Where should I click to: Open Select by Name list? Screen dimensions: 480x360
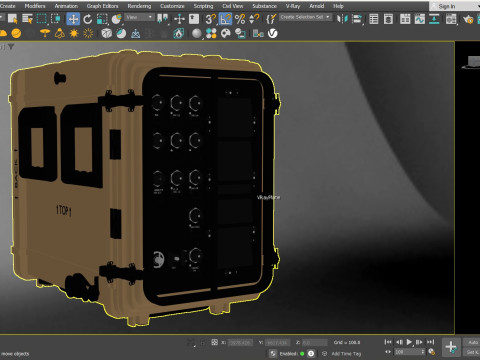(x=27, y=19)
